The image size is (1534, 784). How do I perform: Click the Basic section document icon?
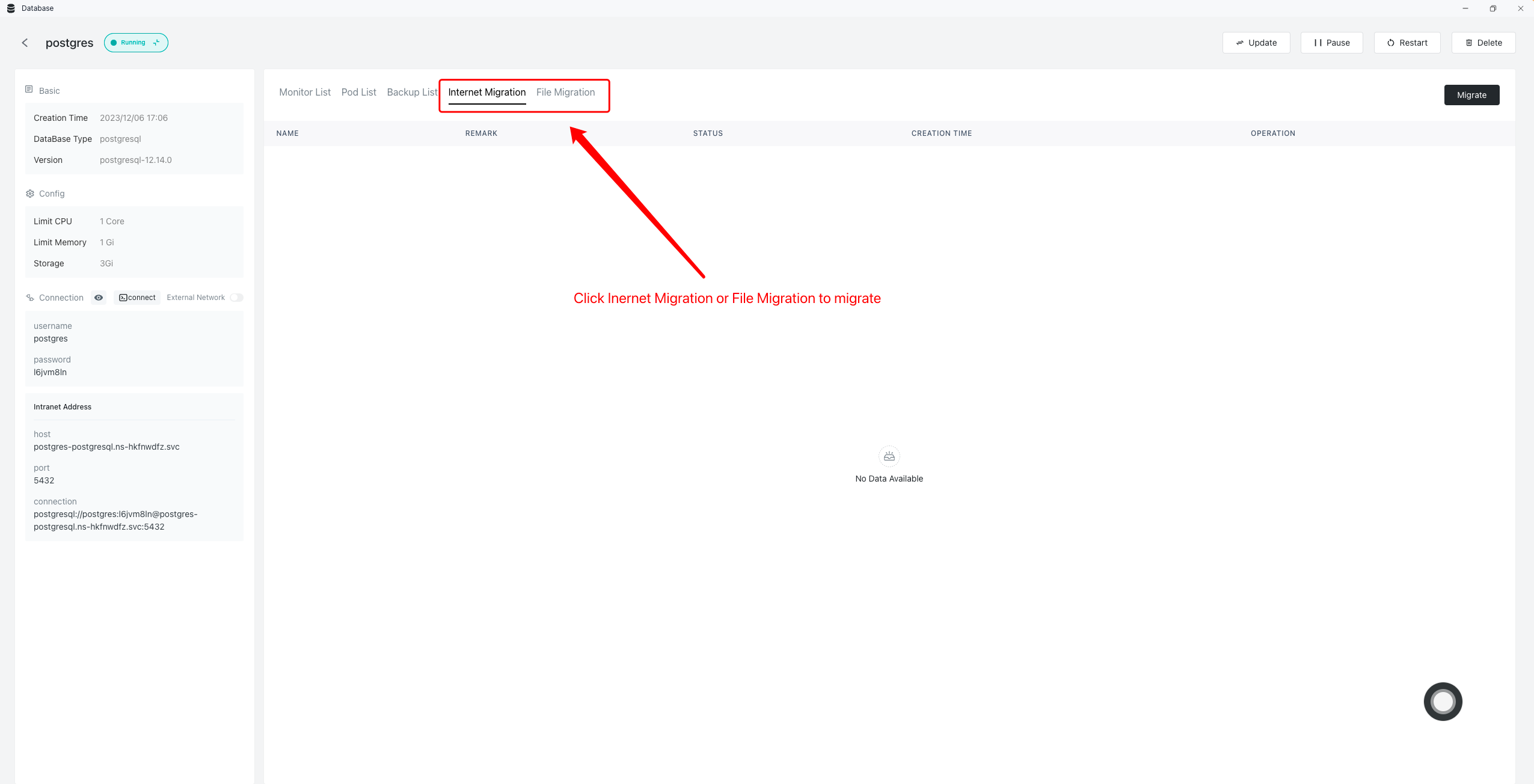click(29, 90)
